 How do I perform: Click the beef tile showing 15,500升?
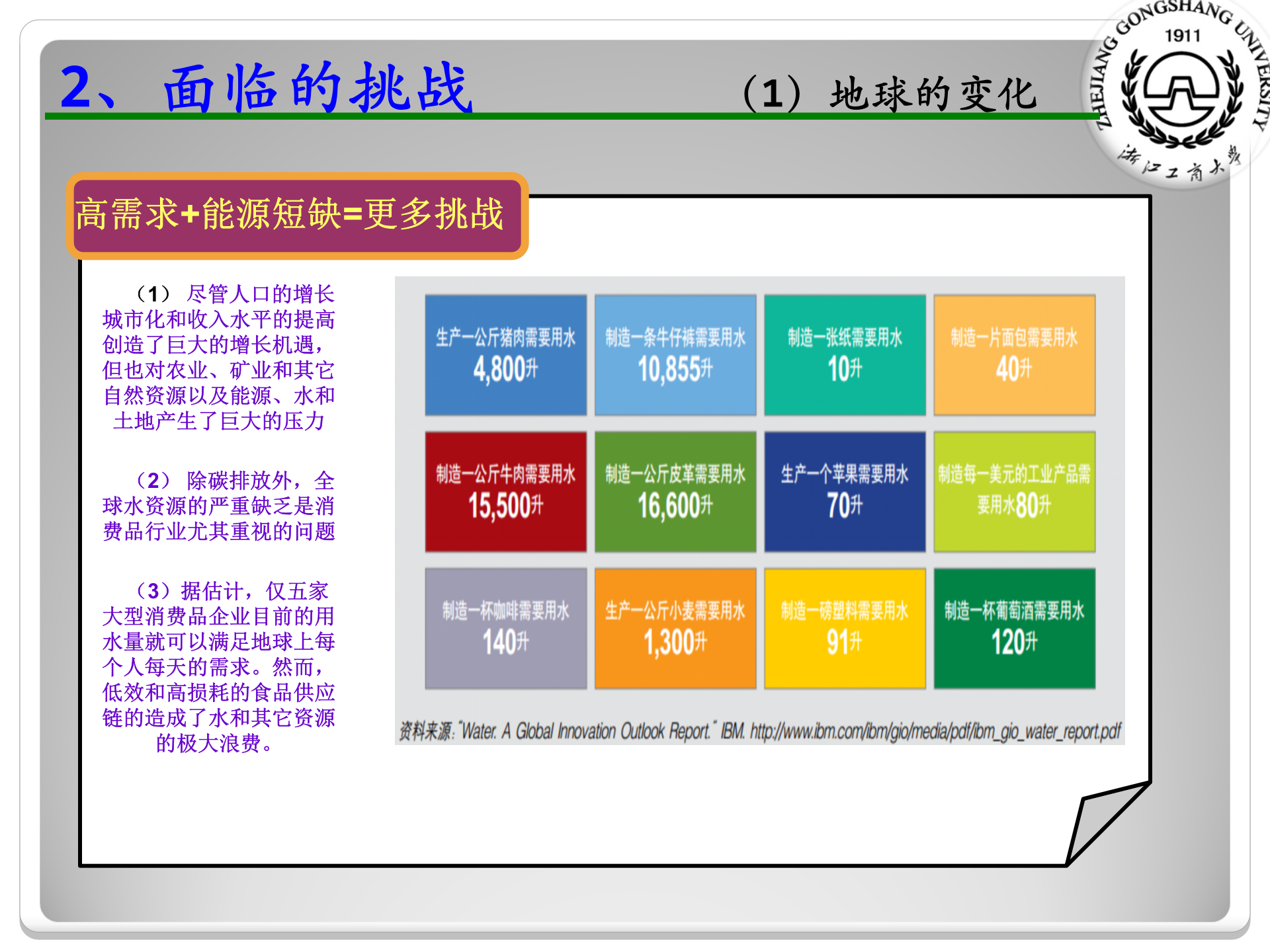[x=506, y=491]
